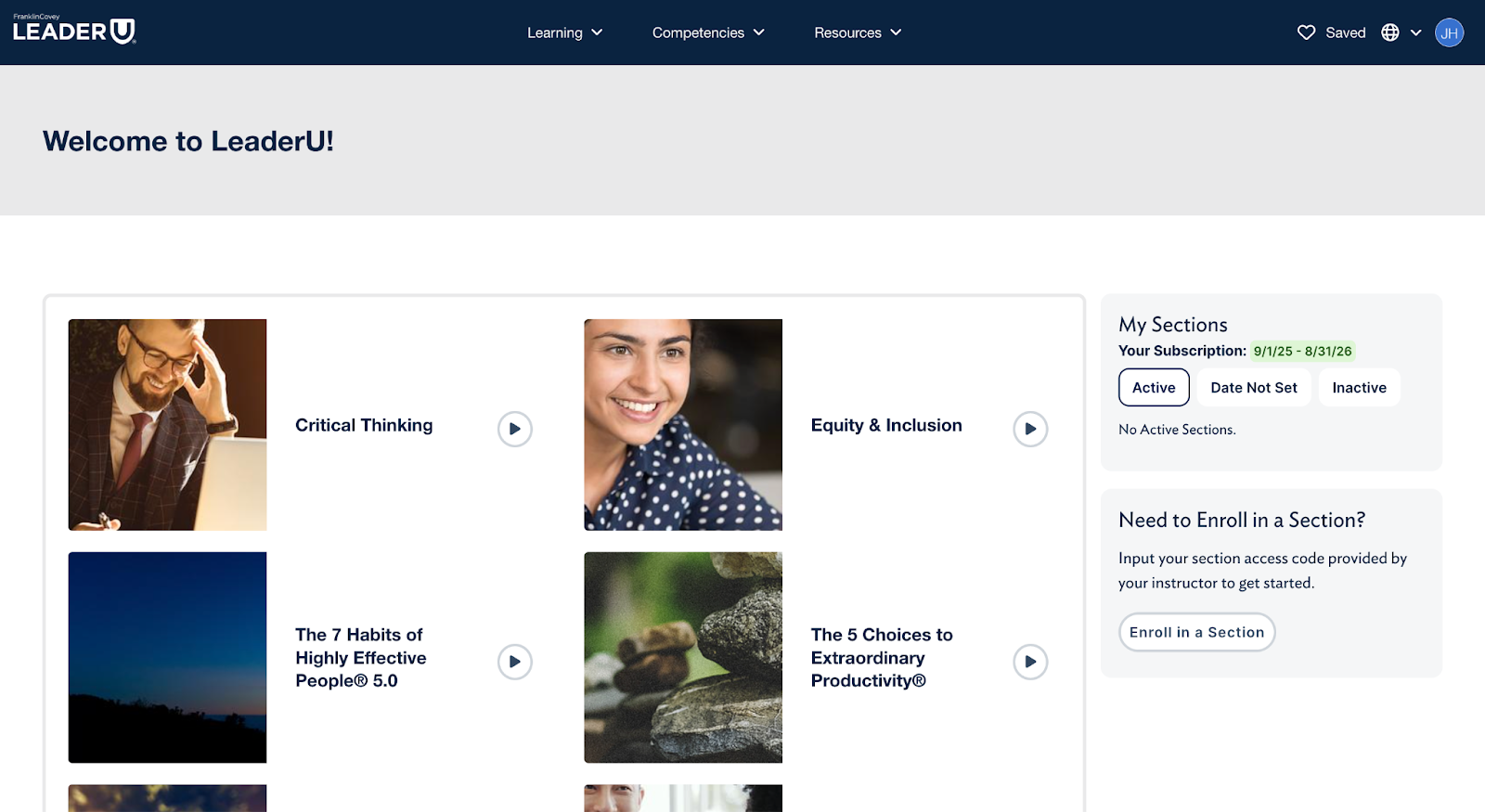Open the Critical Thinking title link

coord(364,425)
